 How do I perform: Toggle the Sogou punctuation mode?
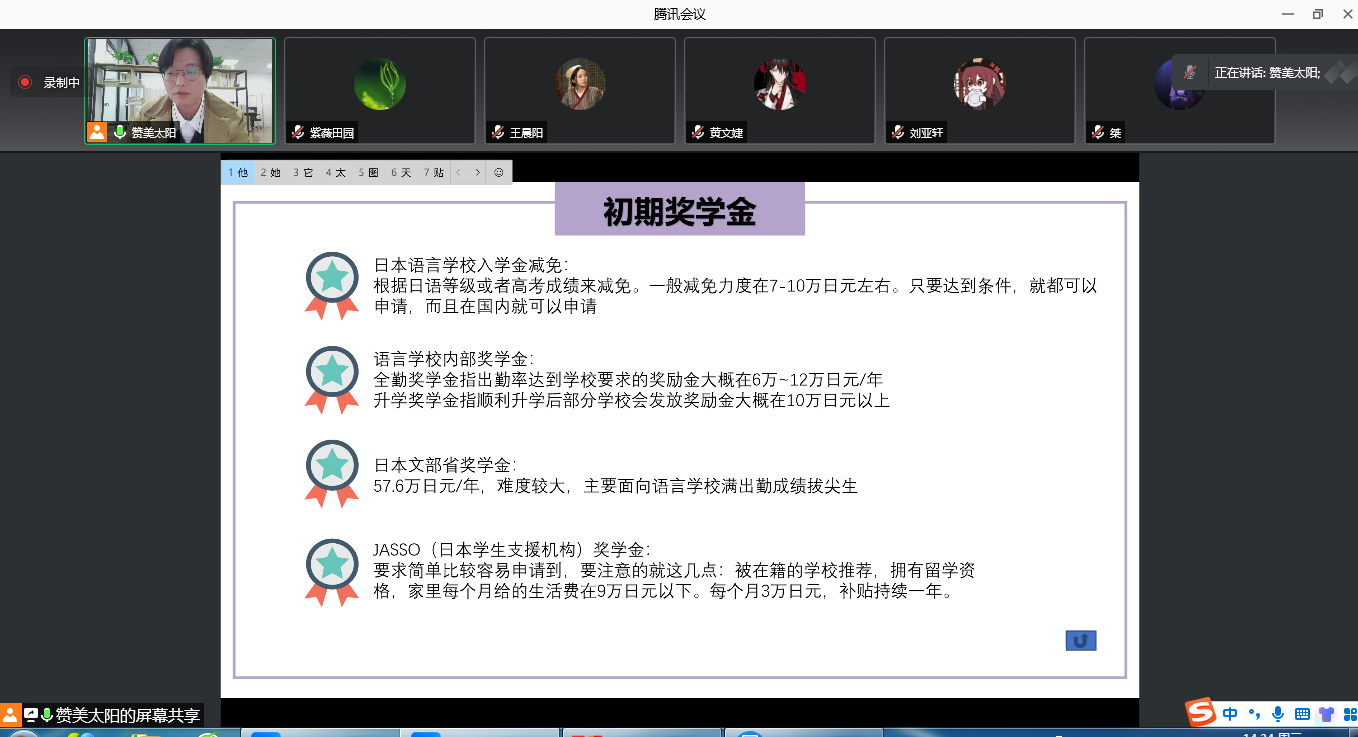point(1254,714)
